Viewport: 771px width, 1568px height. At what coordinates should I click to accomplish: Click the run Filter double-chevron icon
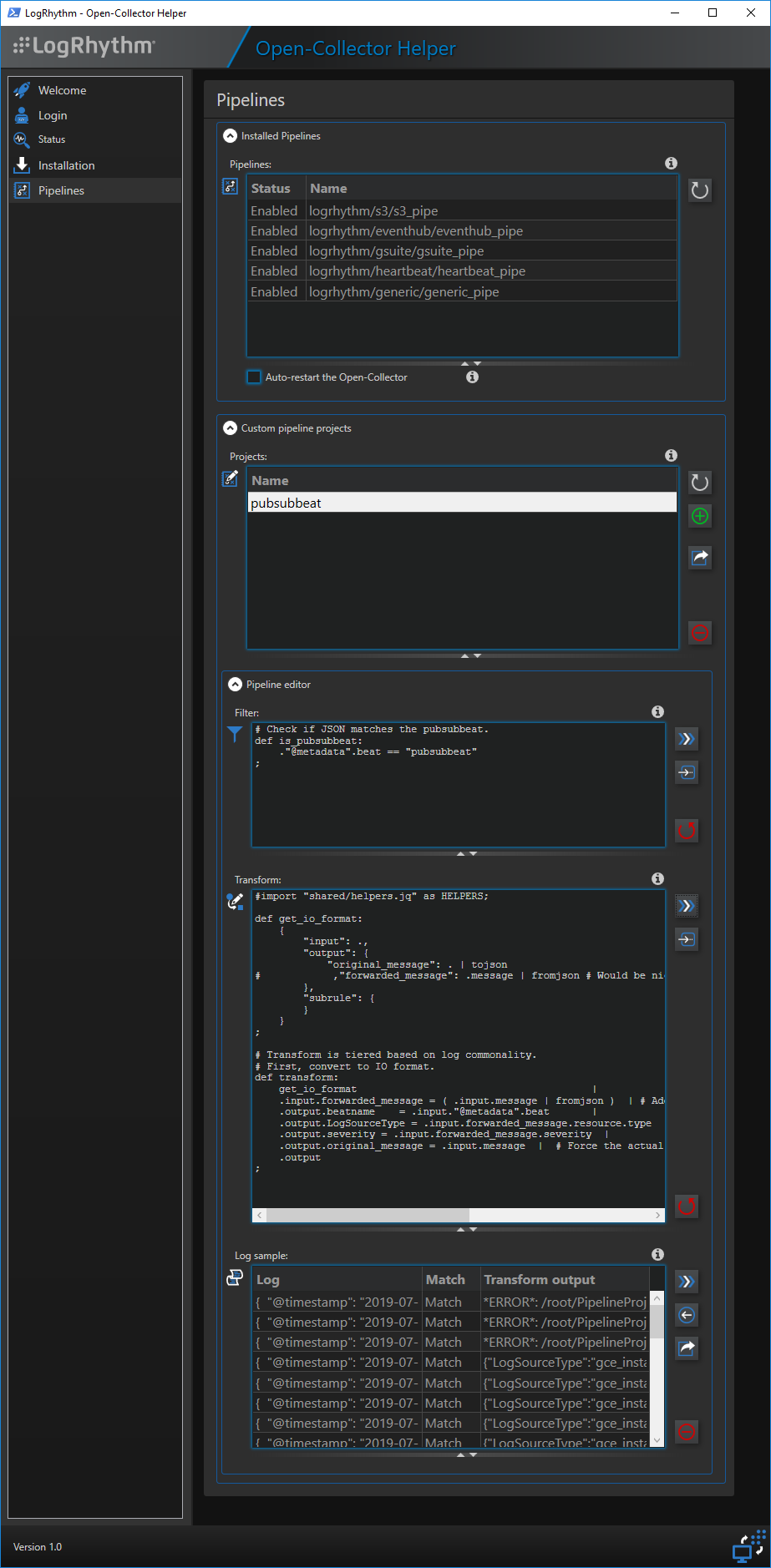click(x=687, y=739)
